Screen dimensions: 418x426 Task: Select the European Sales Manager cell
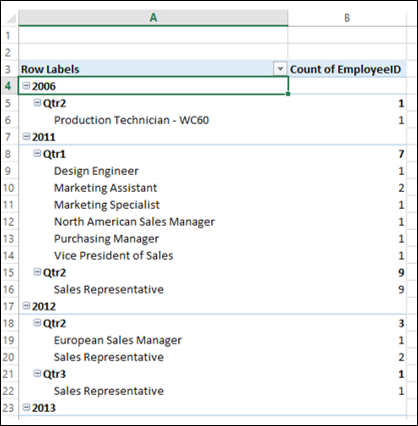click(x=153, y=340)
